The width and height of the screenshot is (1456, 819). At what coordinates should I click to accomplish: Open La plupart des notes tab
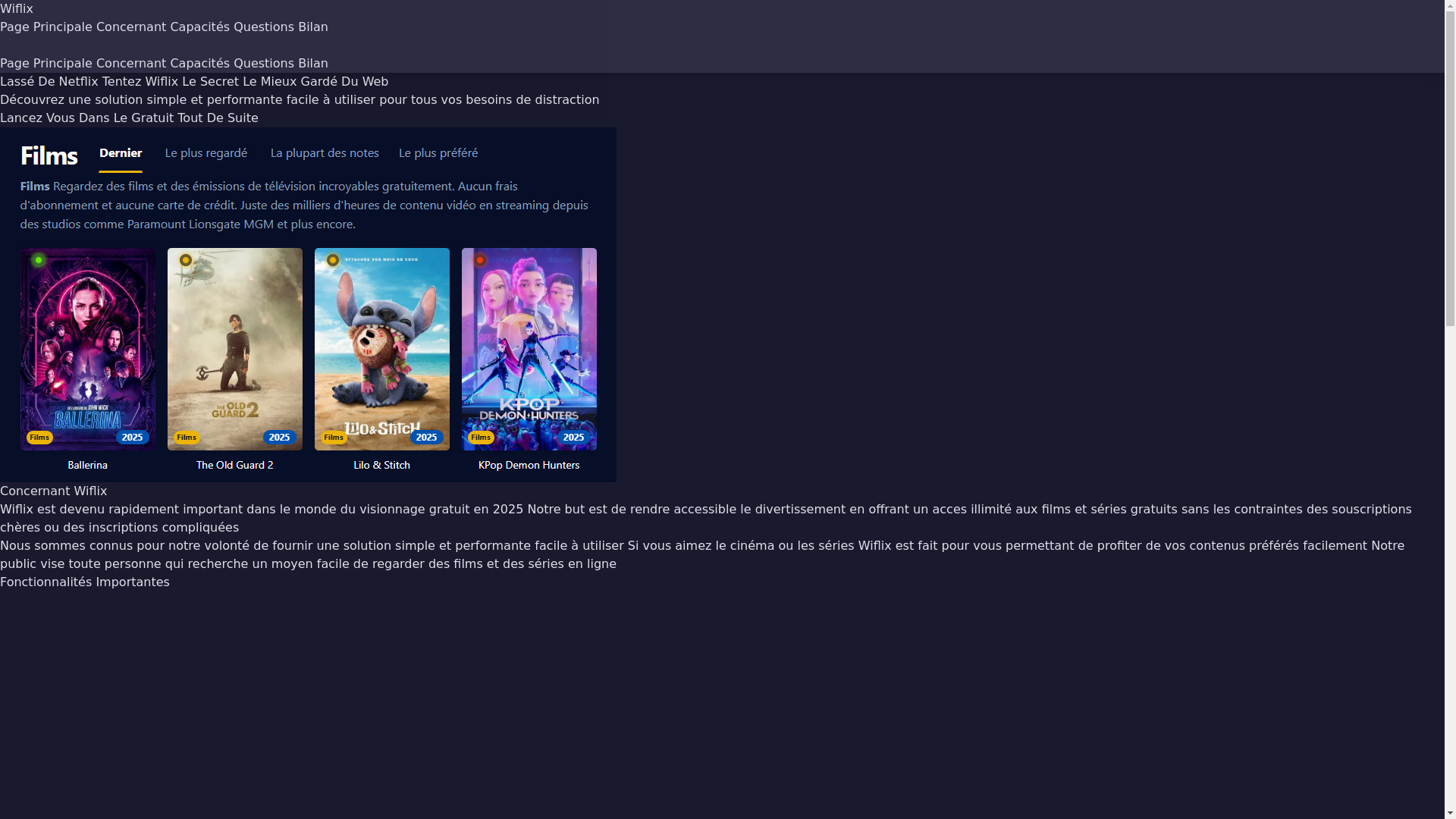[325, 153]
